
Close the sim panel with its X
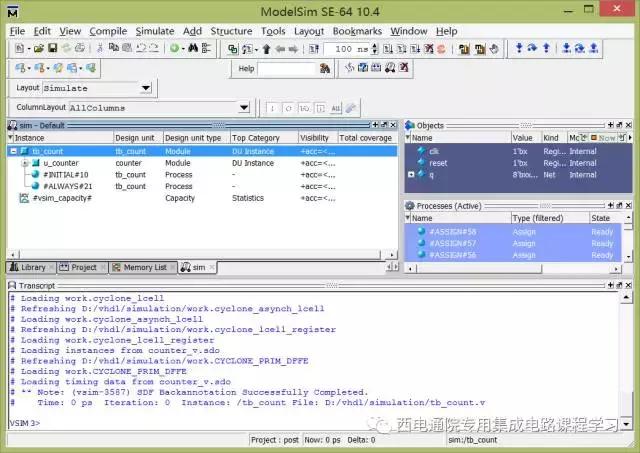393,125
